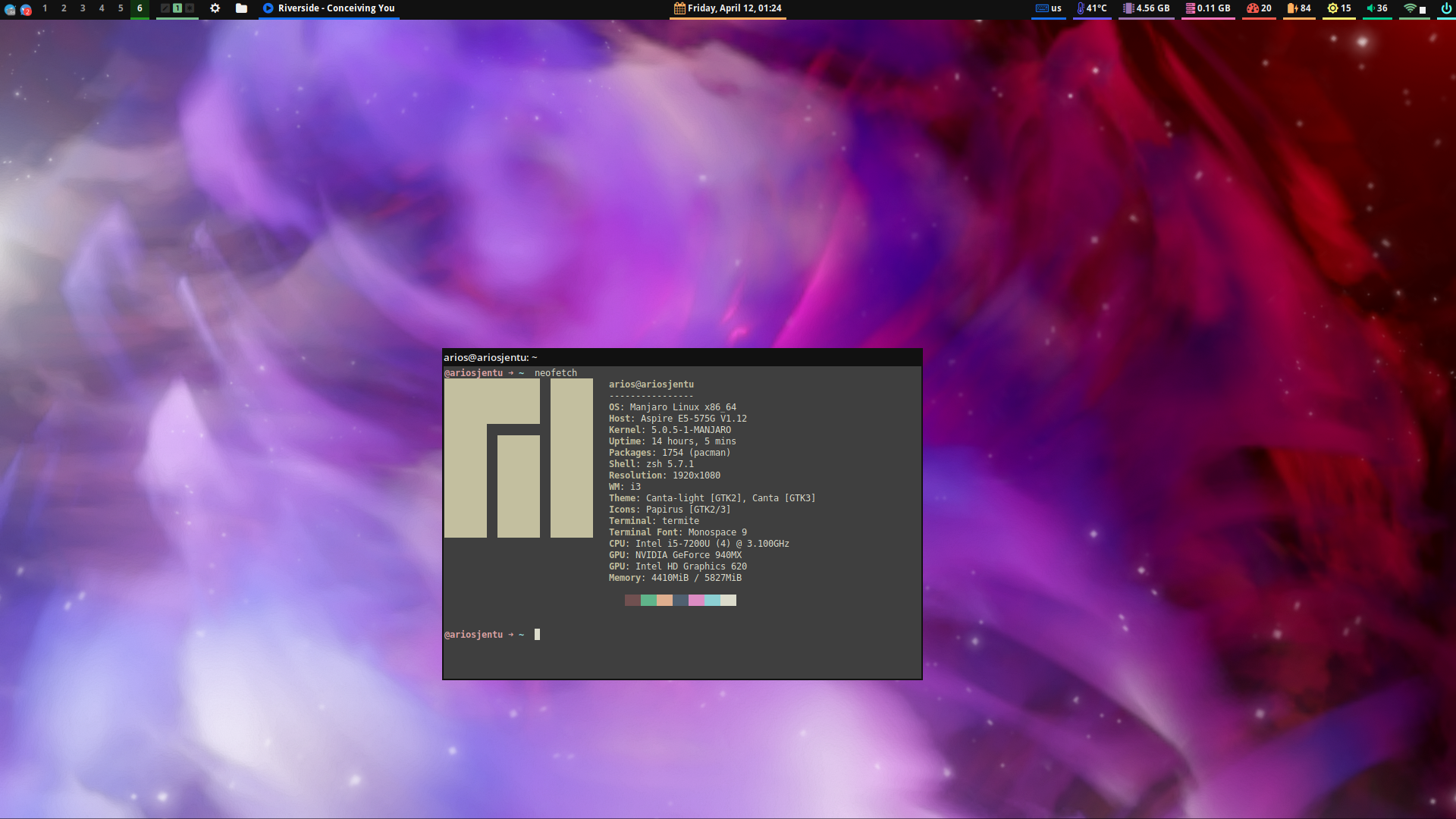
Task: Click the Manjaro logo in the terminal
Action: pos(519,458)
